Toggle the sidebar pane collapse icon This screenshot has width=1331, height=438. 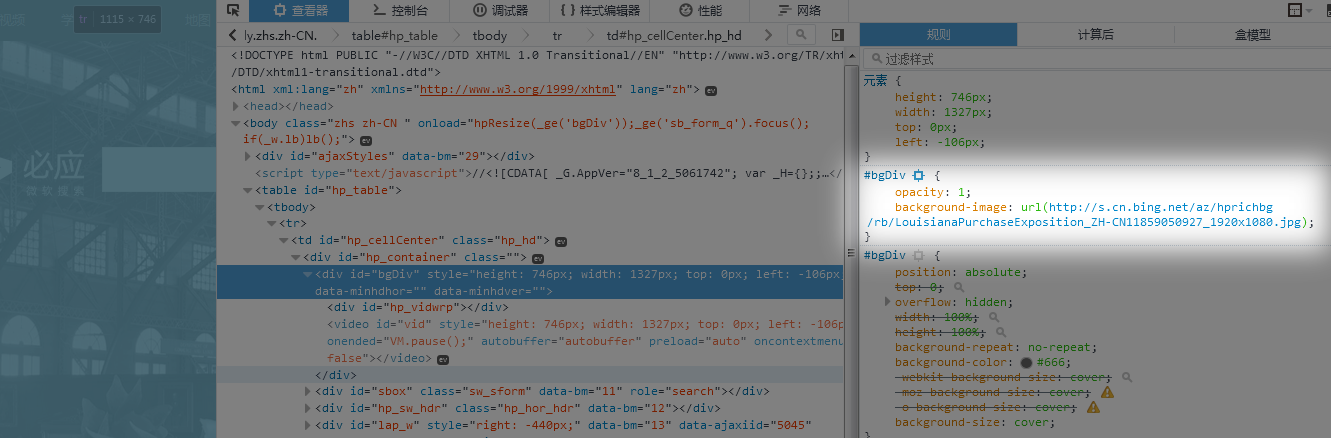point(838,36)
